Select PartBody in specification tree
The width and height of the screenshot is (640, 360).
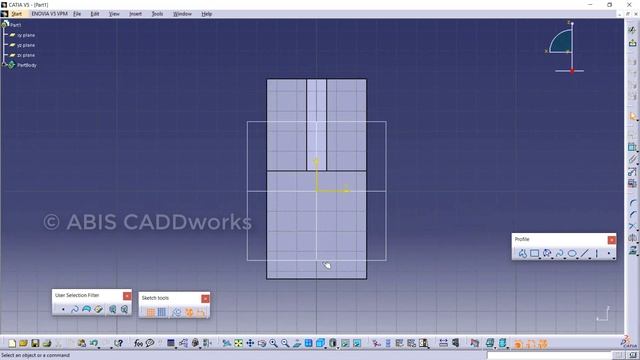coord(27,65)
